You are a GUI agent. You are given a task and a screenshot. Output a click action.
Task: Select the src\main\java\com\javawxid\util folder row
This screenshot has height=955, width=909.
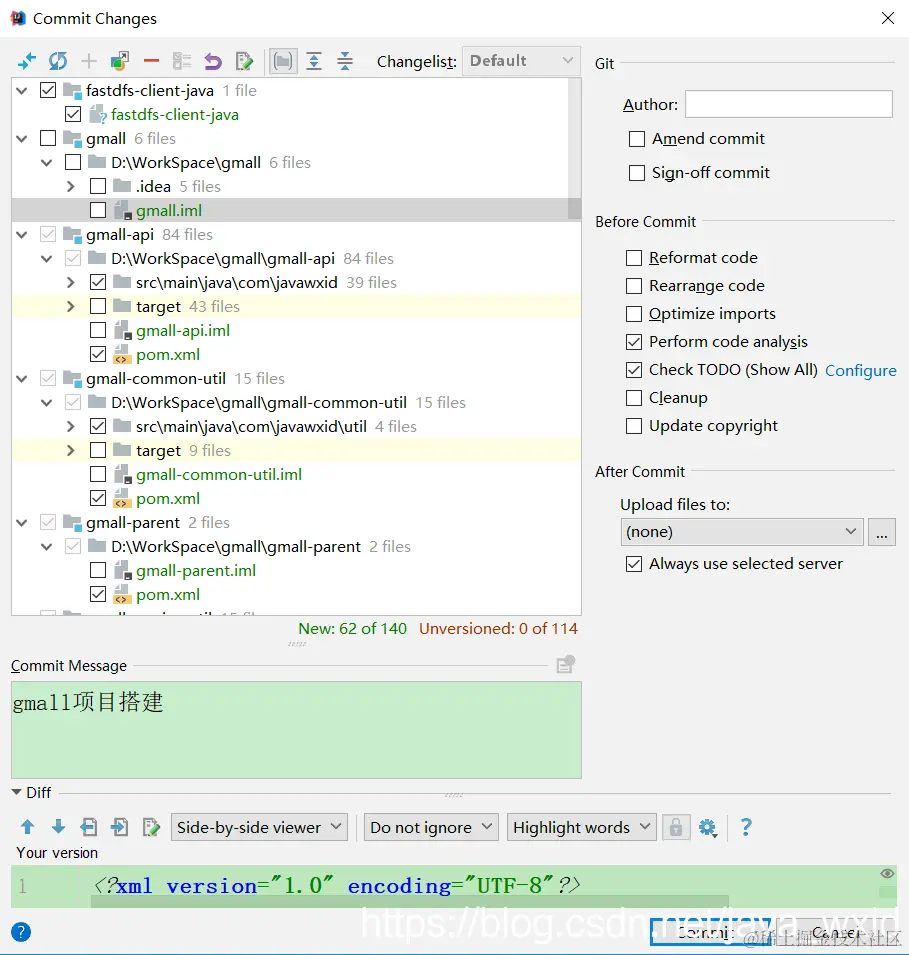point(296,426)
